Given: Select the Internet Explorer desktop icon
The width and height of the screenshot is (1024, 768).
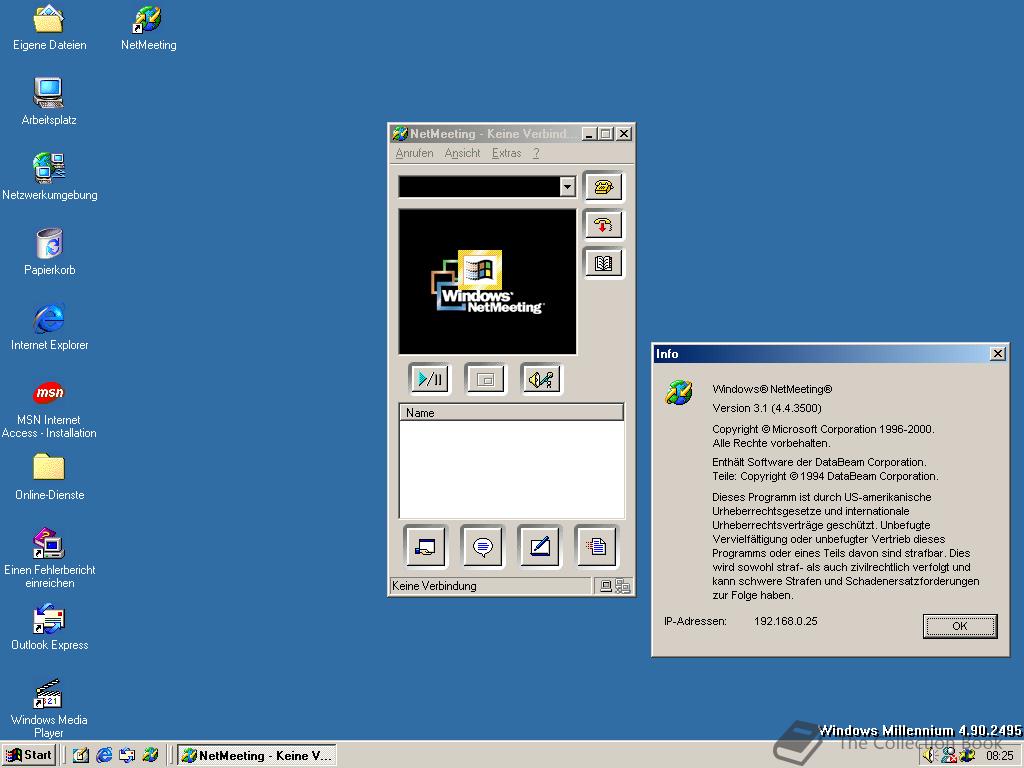Looking at the screenshot, I should (49, 327).
